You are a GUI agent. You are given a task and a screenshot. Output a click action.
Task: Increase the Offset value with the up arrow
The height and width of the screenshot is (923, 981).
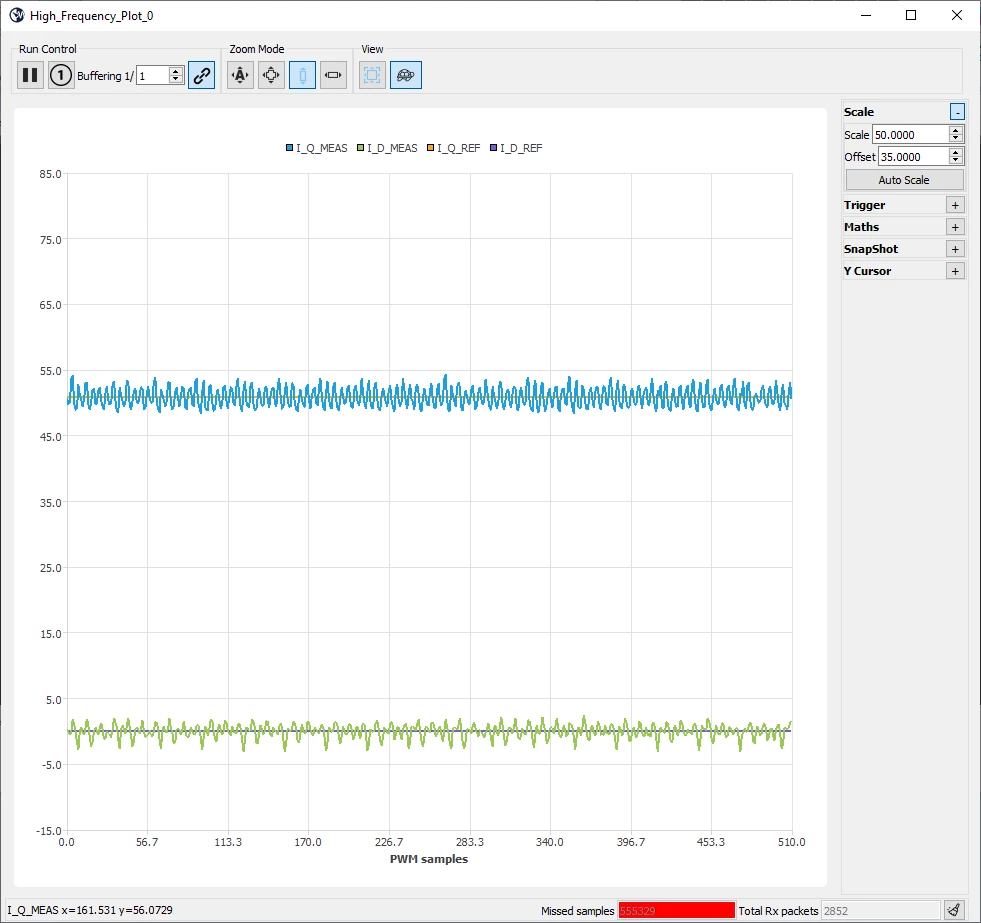955,152
